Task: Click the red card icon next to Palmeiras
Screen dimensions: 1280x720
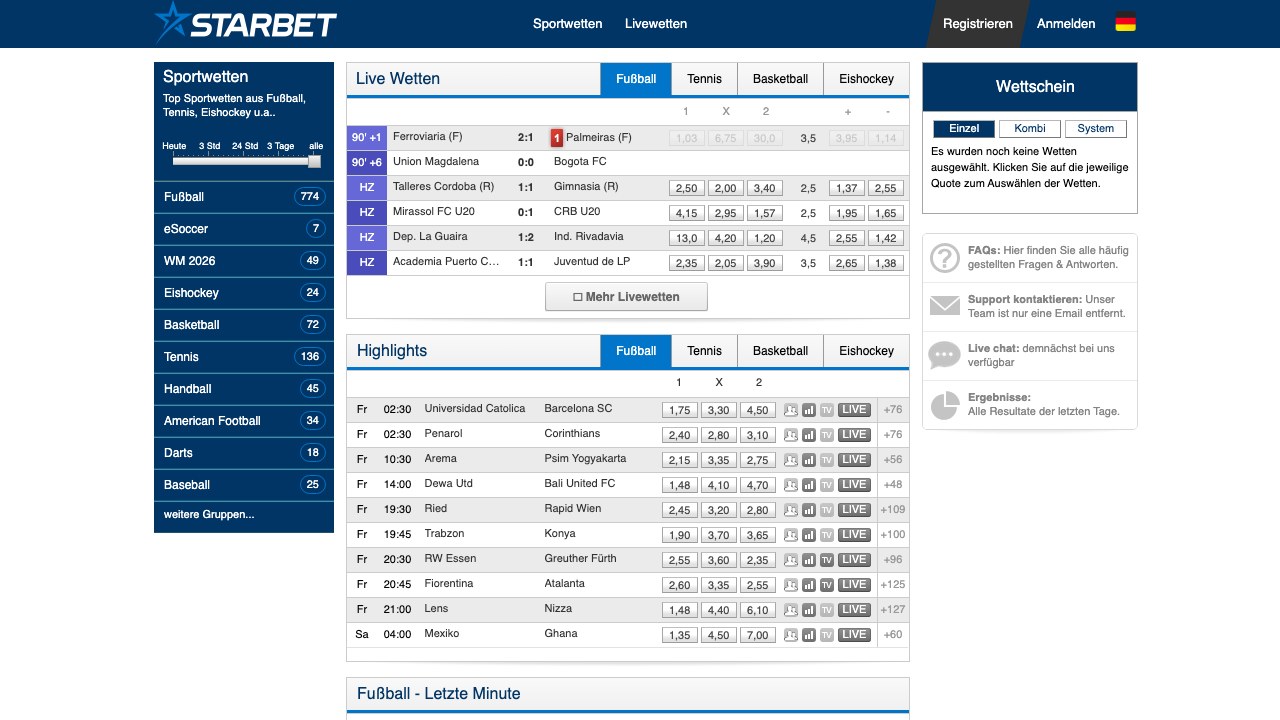Action: [557, 138]
